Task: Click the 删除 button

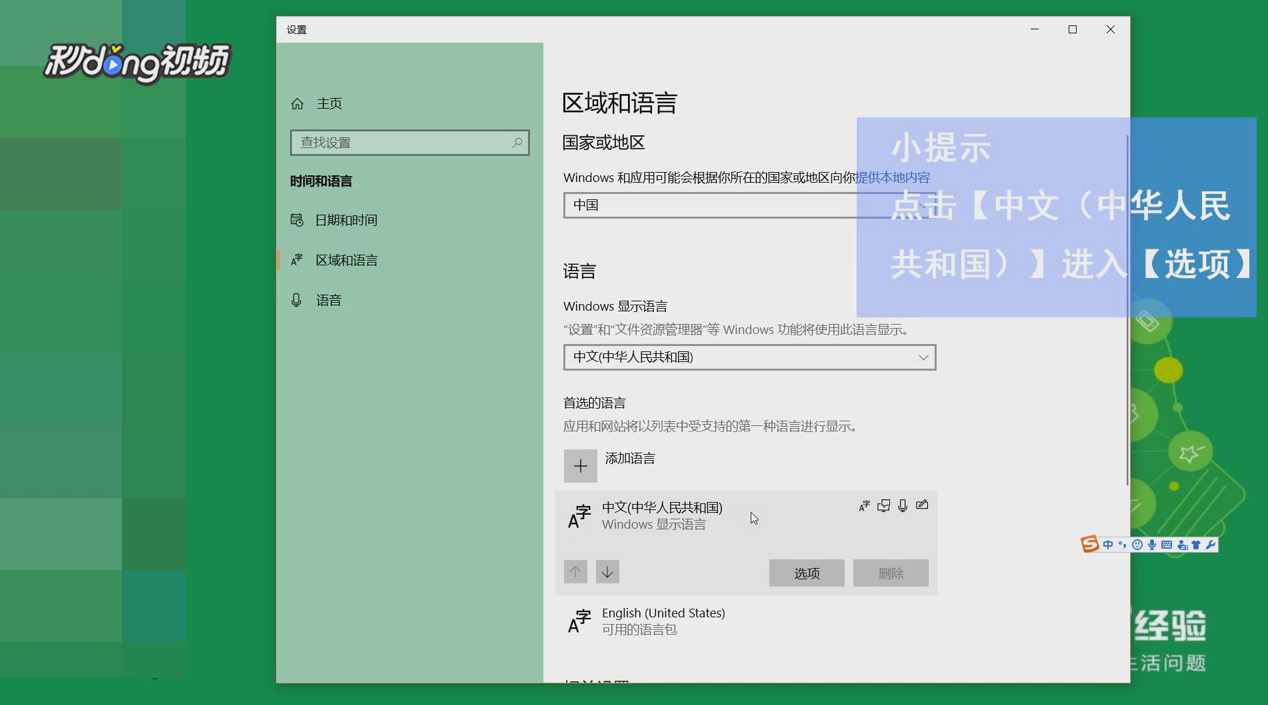Action: click(891, 573)
